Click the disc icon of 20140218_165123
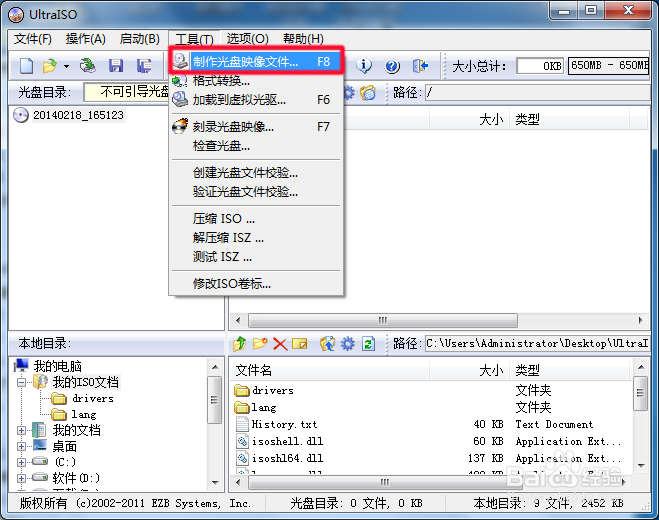The width and height of the screenshot is (659, 520). (21, 115)
